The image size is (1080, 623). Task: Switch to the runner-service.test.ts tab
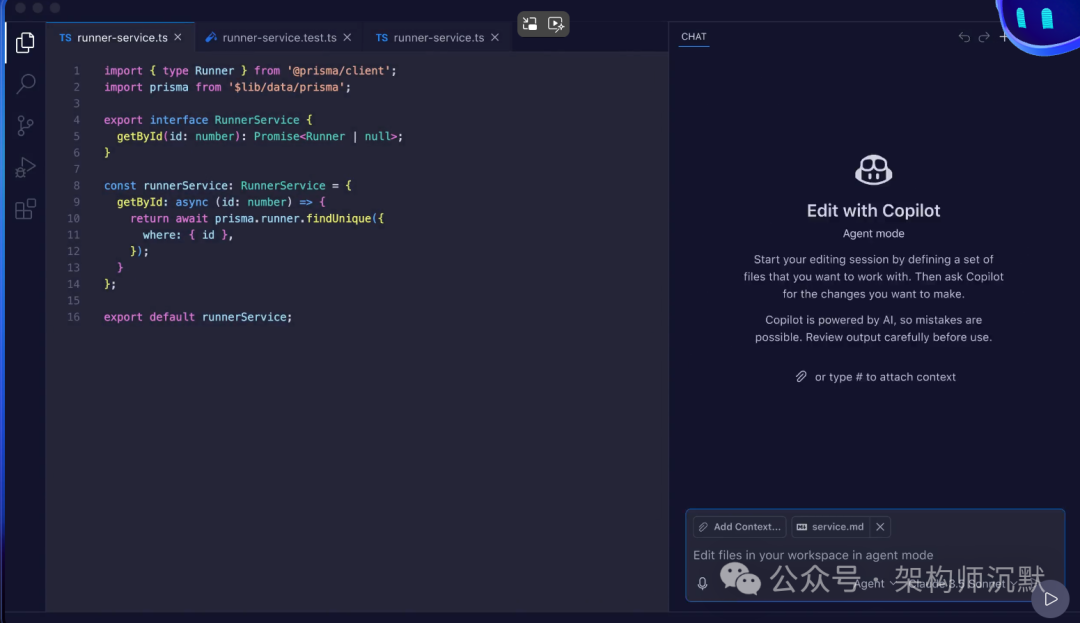[x=279, y=36]
